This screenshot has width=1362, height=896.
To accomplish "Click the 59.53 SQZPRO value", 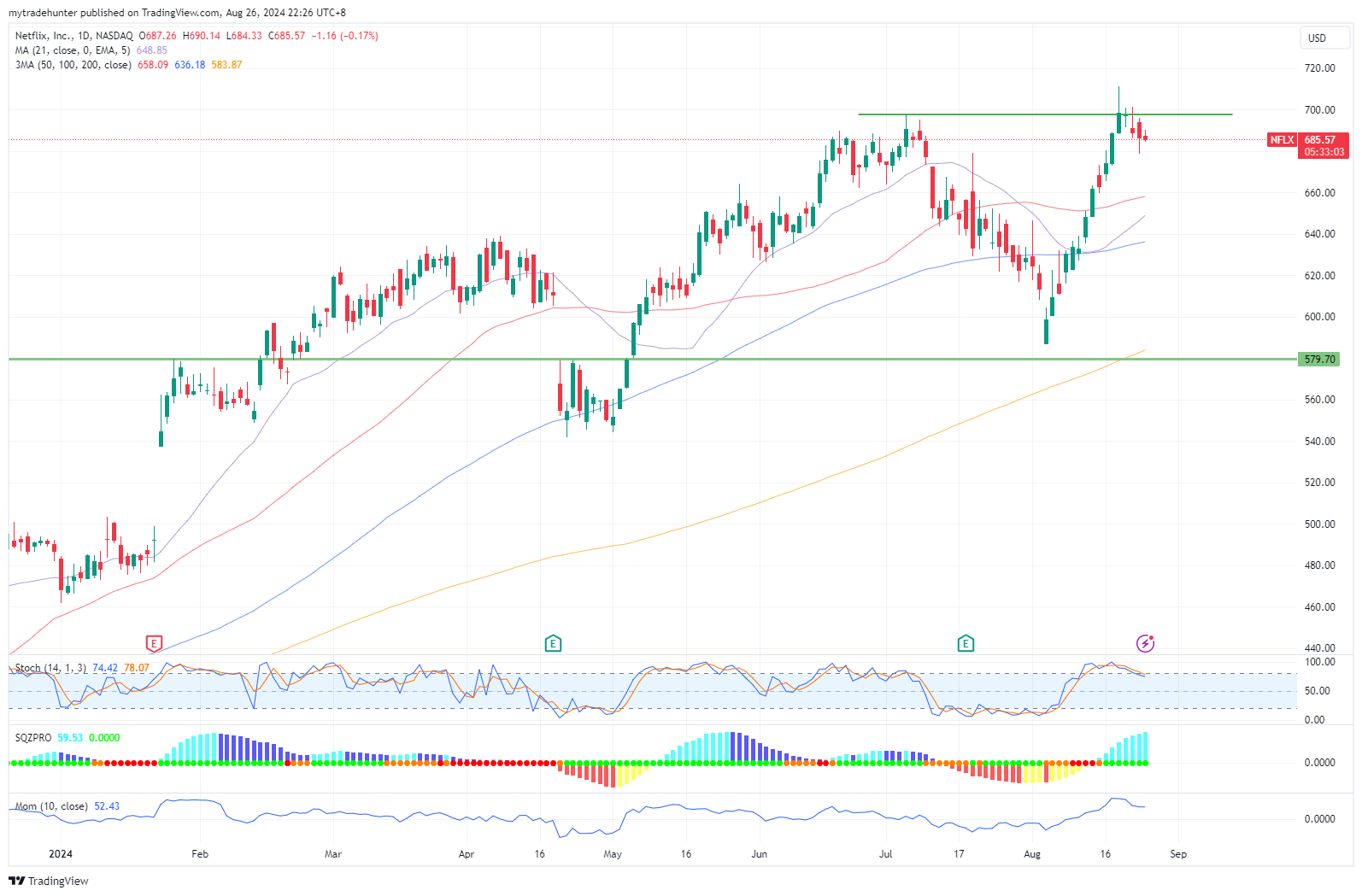I will (x=70, y=737).
